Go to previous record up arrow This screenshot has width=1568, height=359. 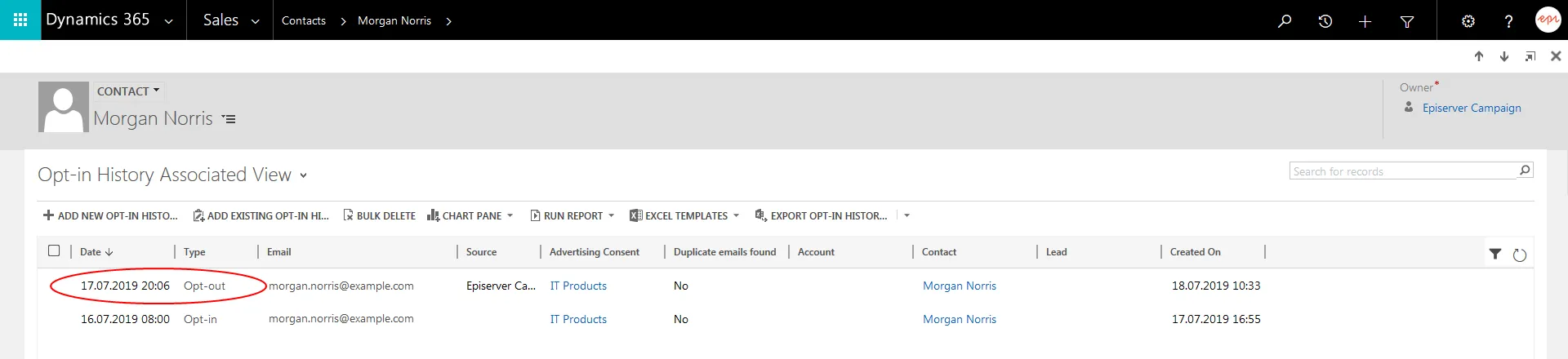coord(1479,56)
